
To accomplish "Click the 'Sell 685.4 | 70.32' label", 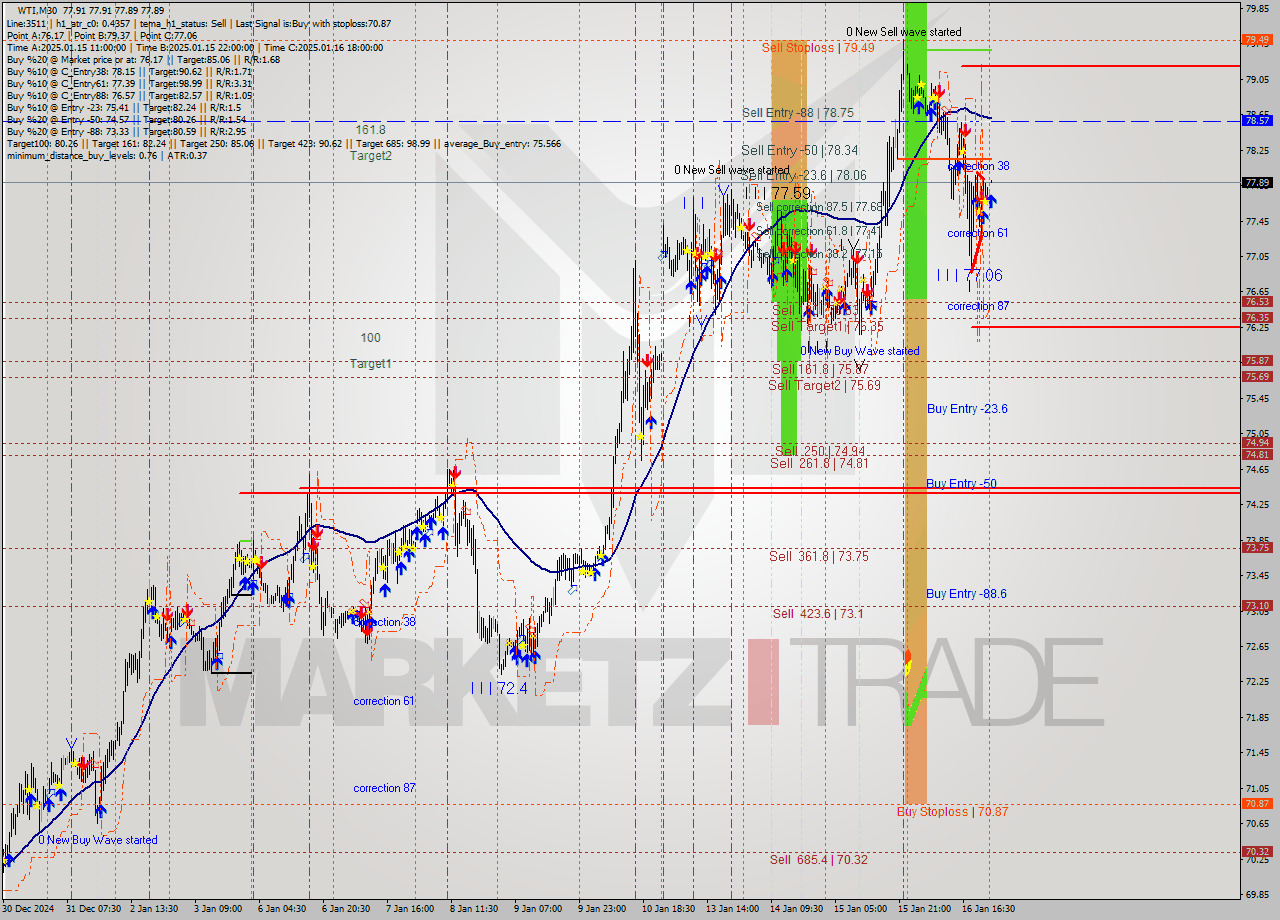I will tap(818, 859).
